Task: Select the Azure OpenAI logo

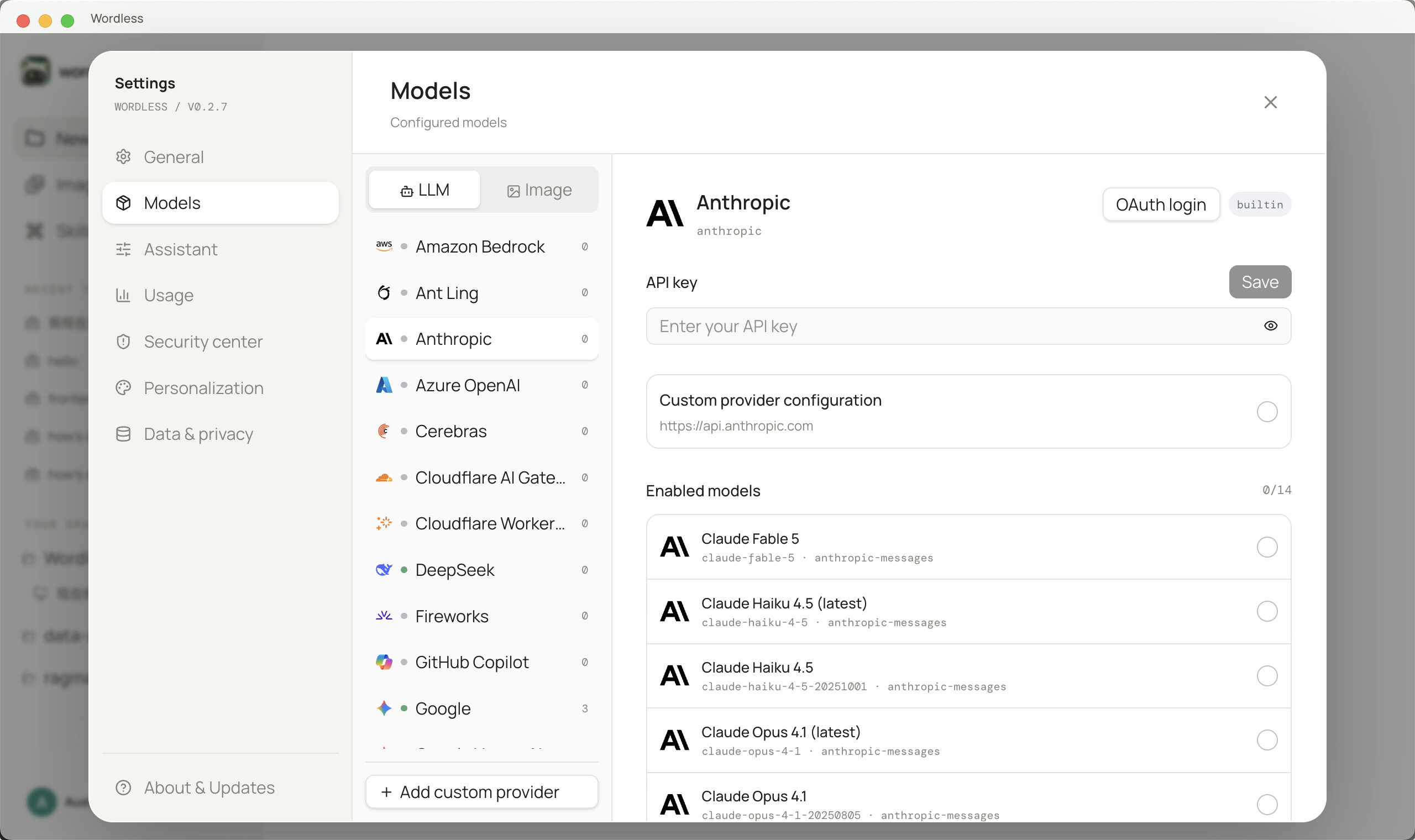Action: [384, 385]
